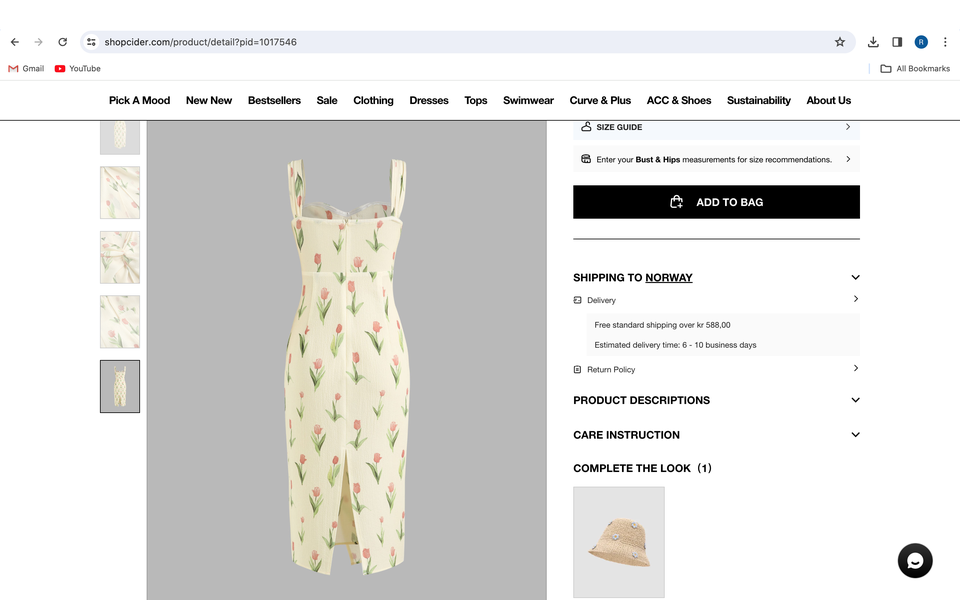Click the estimated delivery time text
Image resolution: width=960 pixels, height=600 pixels.
click(675, 345)
